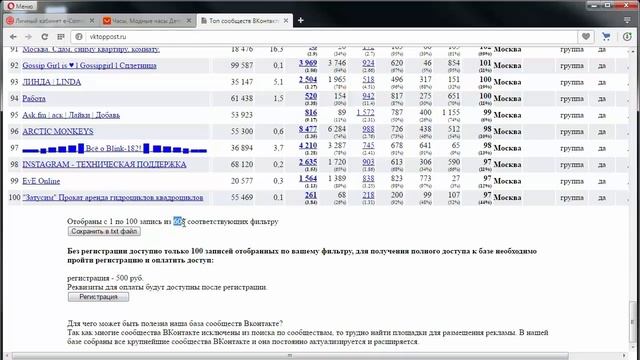The image size is (640, 360).
Task: Switch to the Личный кабинет tab
Action: [x=48, y=20]
